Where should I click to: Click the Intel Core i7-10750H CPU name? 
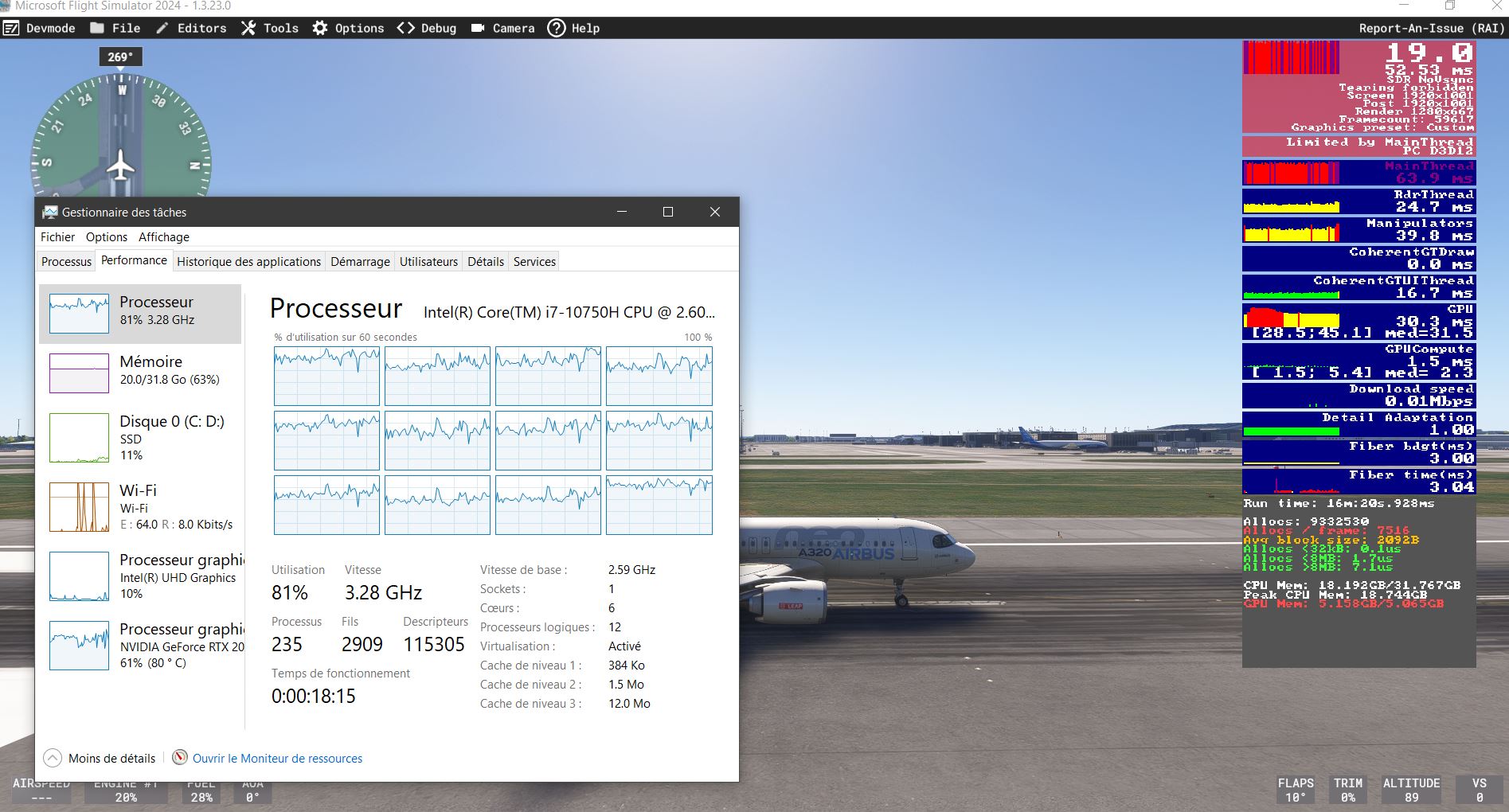(569, 312)
